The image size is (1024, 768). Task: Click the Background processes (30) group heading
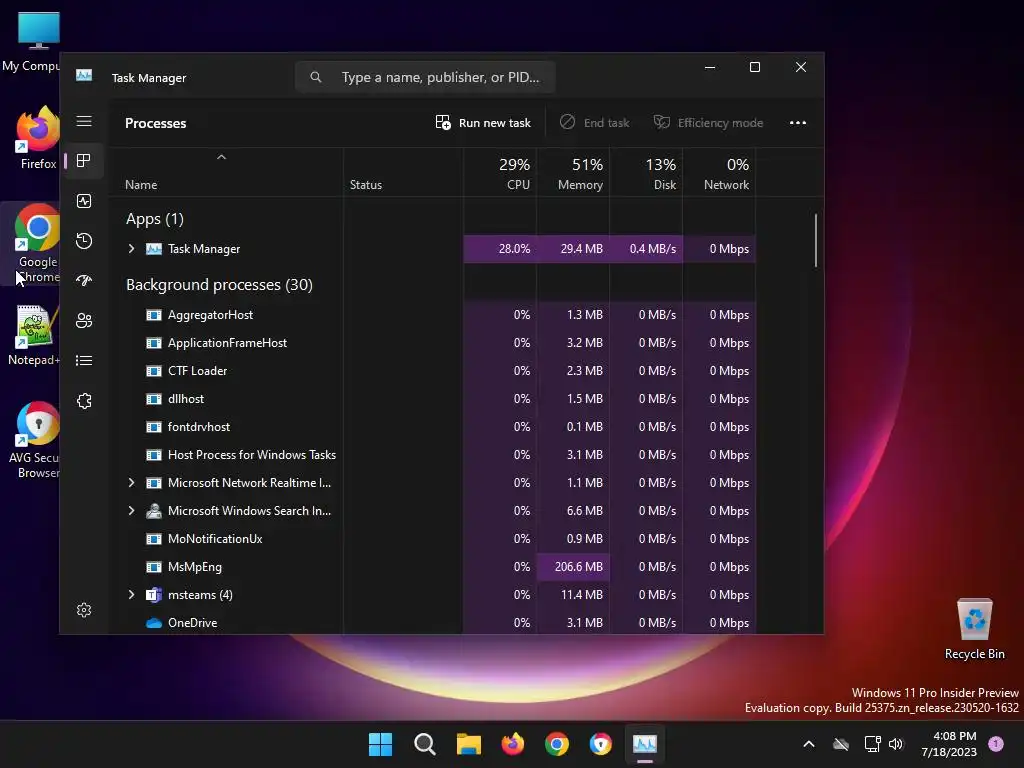pos(219,285)
